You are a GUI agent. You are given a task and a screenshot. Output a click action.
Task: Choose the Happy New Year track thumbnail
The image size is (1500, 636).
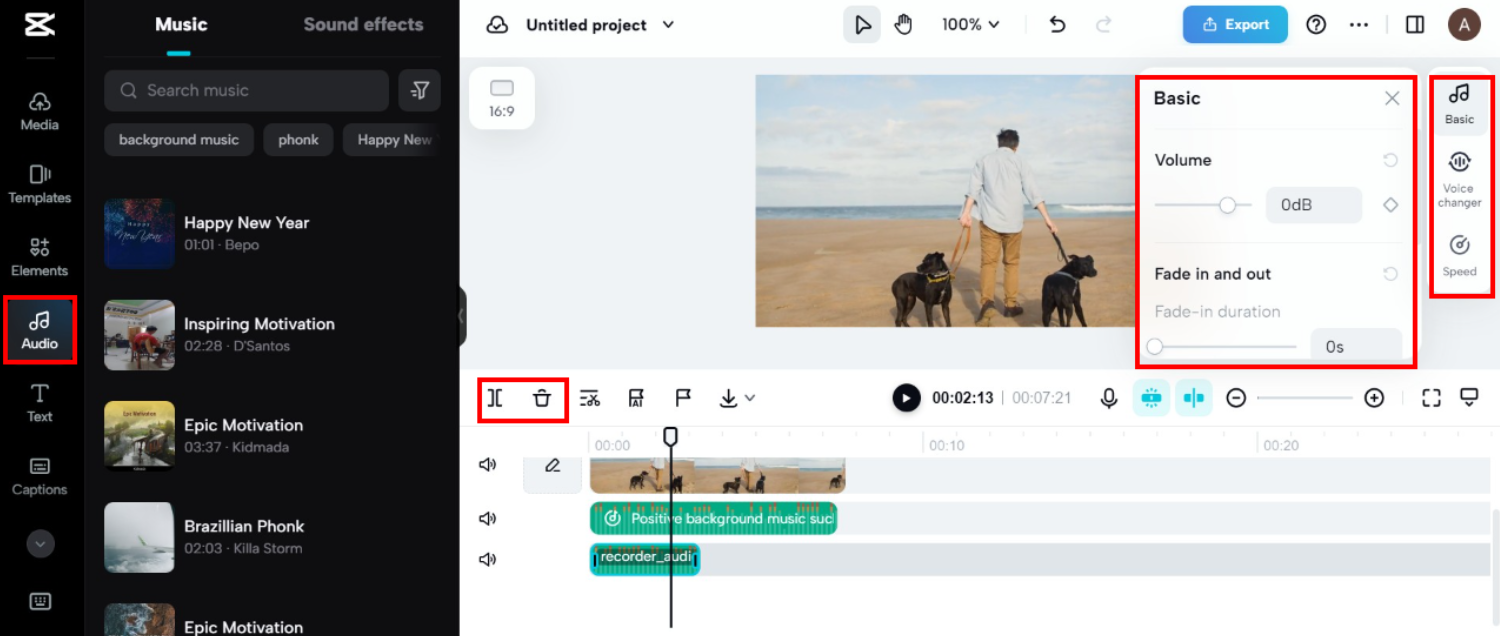coord(140,233)
